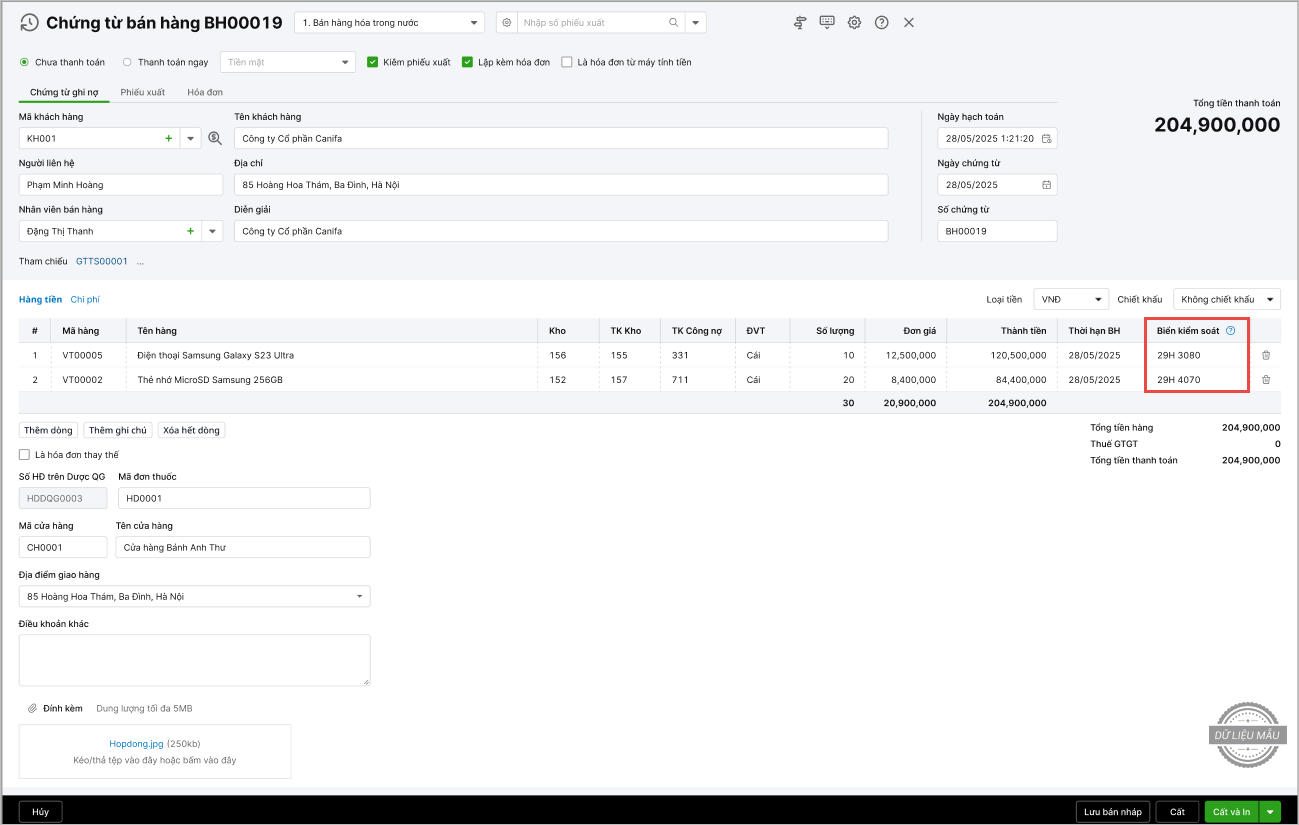Select Thanh toán ngay radio button
This screenshot has width=1299, height=825.
[x=127, y=62]
